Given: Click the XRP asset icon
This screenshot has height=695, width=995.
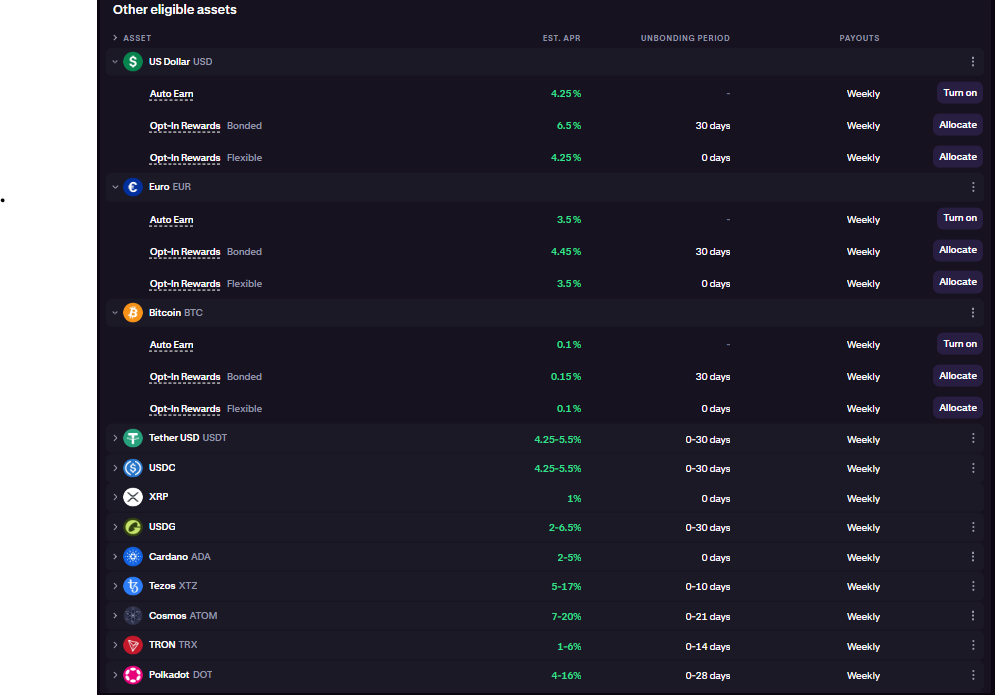Looking at the screenshot, I should (133, 497).
